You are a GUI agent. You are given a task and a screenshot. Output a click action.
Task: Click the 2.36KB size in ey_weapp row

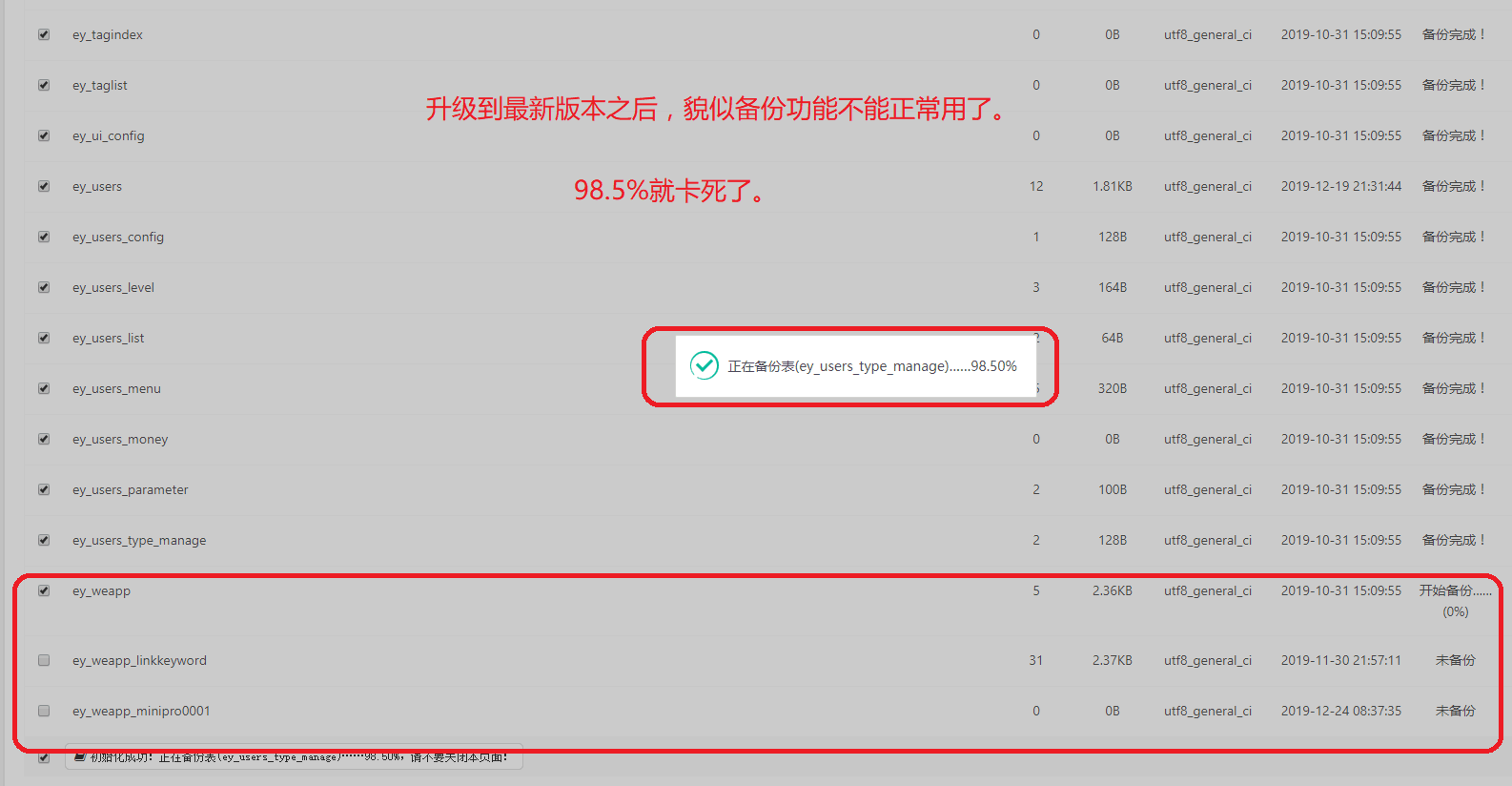[1113, 590]
